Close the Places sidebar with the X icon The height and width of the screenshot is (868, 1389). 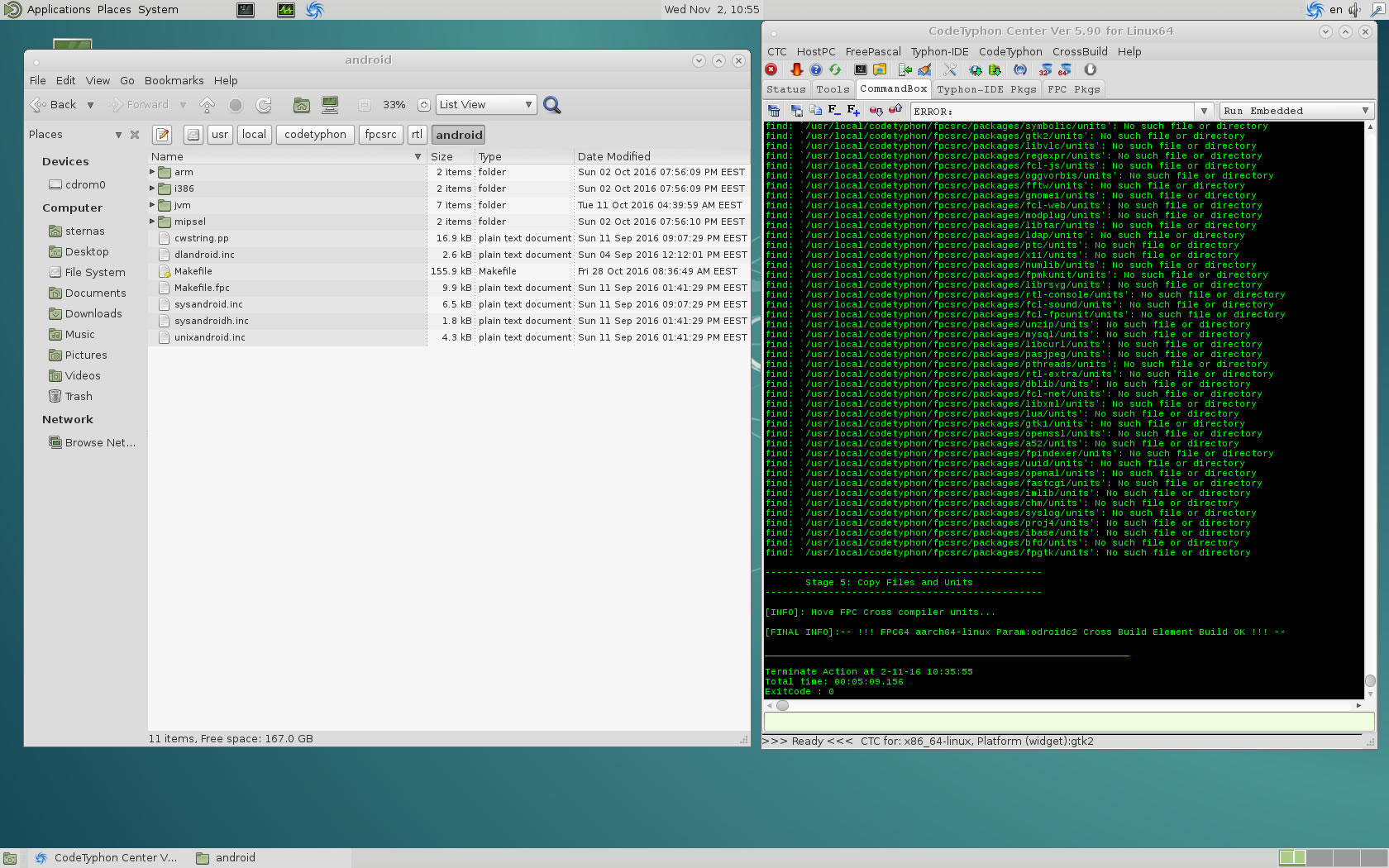[135, 135]
